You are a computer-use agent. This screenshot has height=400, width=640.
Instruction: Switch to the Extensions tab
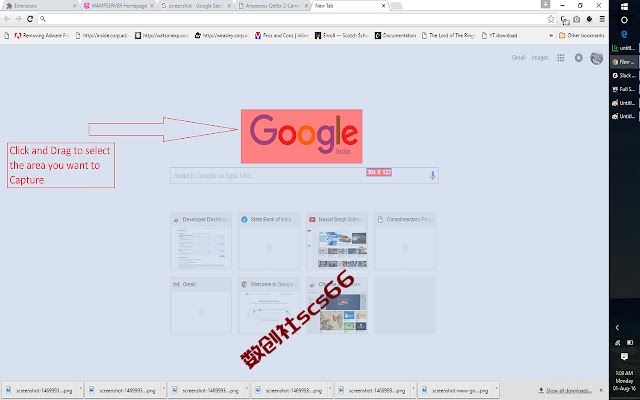pyautogui.click(x=41, y=6)
